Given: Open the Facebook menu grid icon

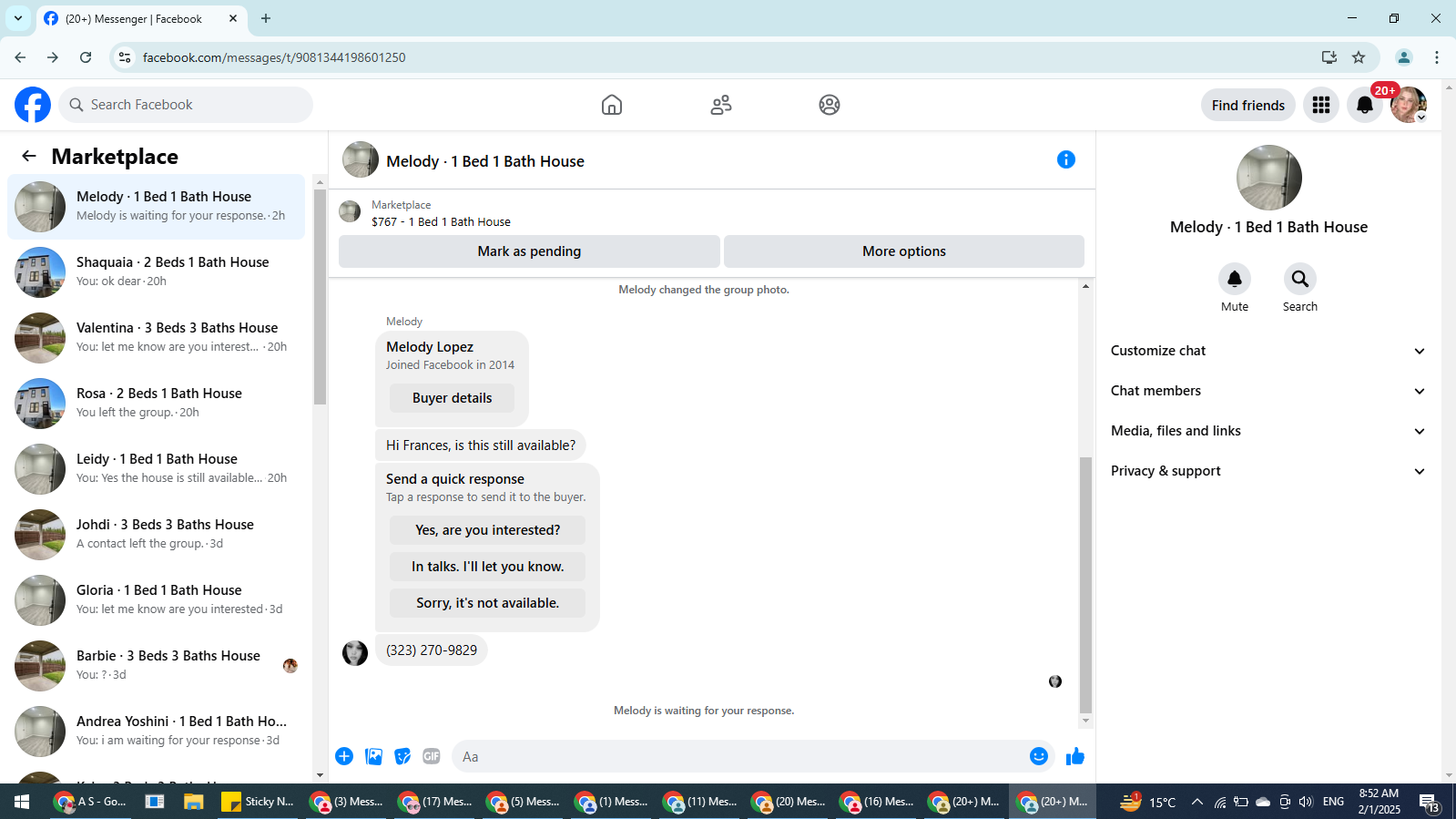Looking at the screenshot, I should coord(1321,105).
